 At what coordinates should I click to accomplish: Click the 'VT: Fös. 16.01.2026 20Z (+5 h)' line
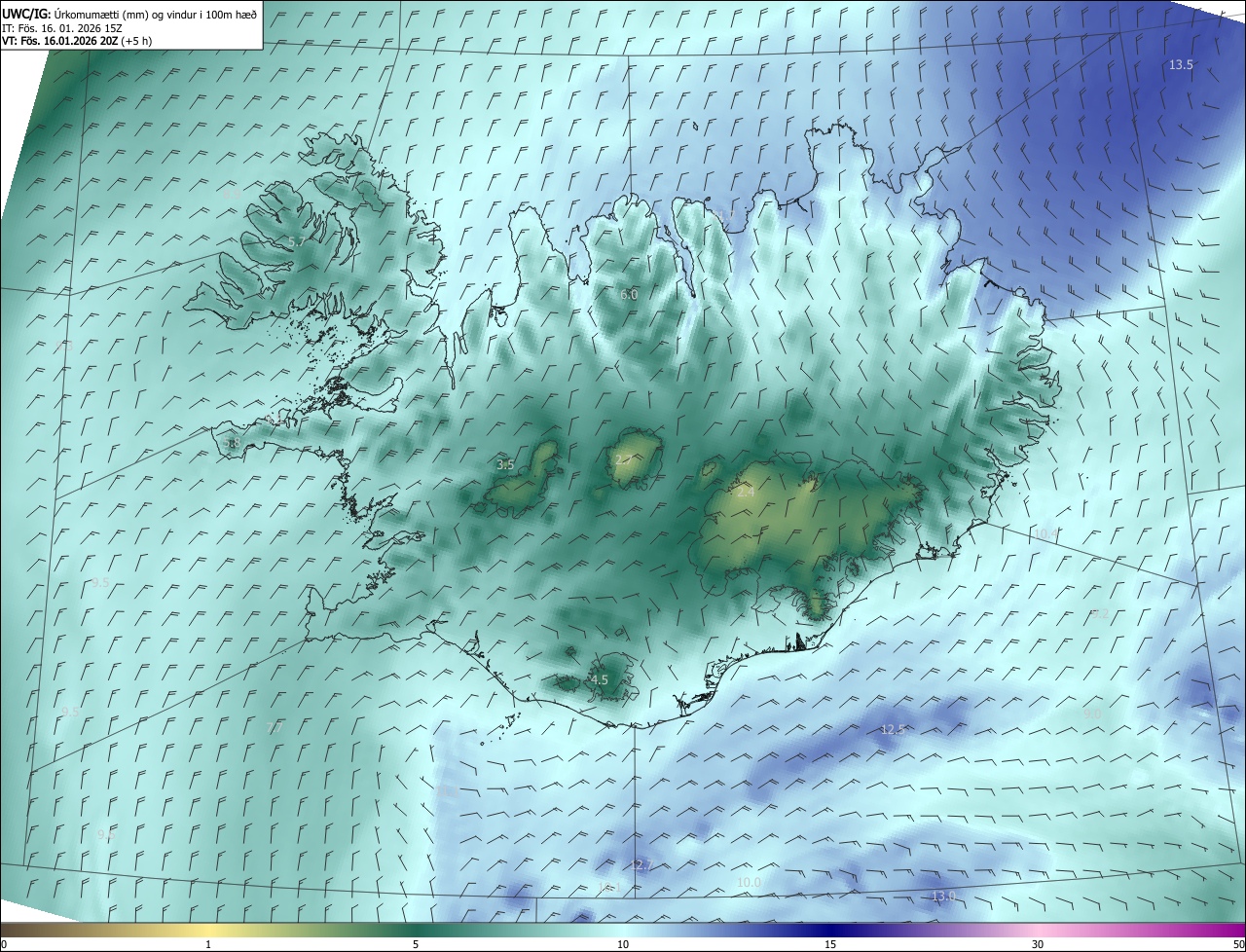77,41
